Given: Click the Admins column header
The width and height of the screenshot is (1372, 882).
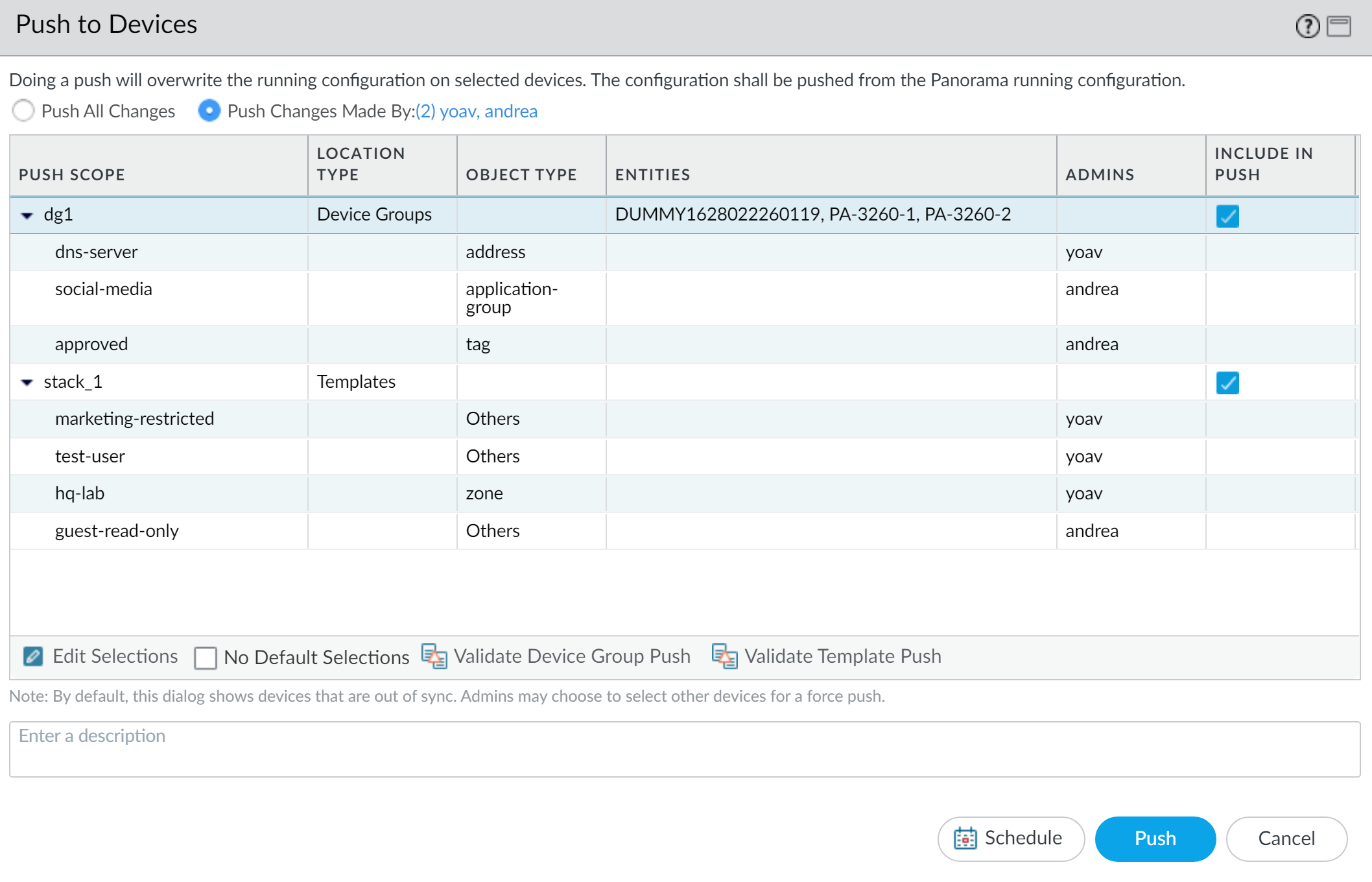Looking at the screenshot, I should pos(1100,174).
